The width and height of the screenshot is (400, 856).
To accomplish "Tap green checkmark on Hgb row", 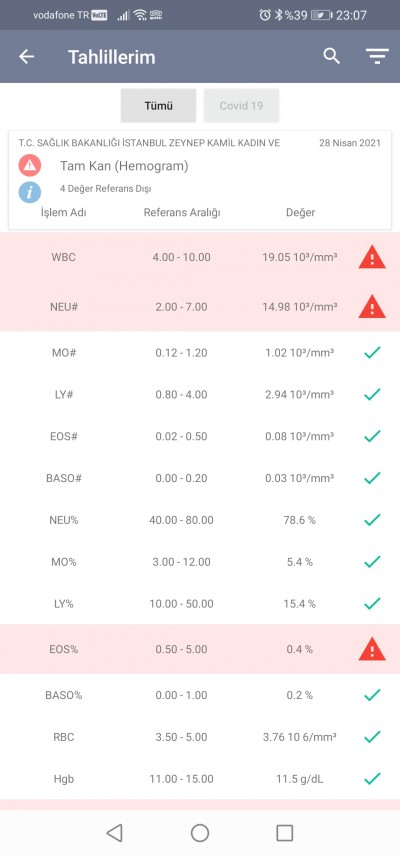I will [x=372, y=778].
